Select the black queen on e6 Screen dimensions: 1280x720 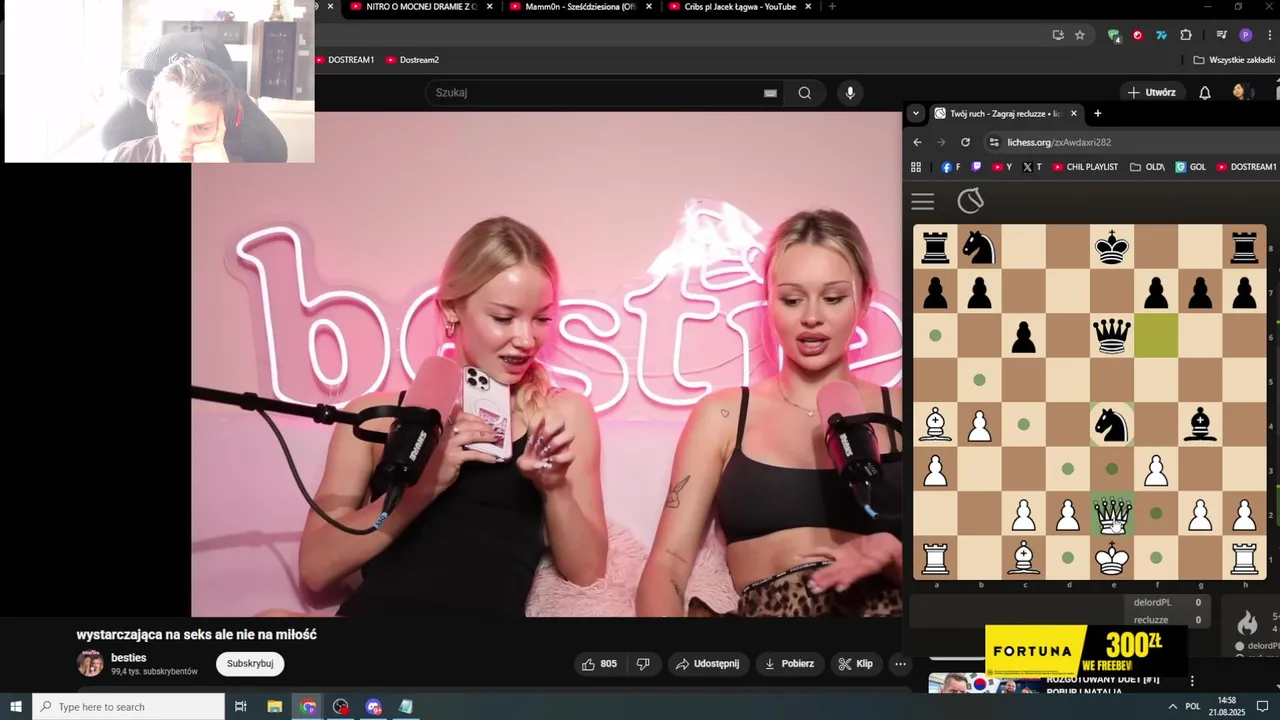click(x=1111, y=336)
